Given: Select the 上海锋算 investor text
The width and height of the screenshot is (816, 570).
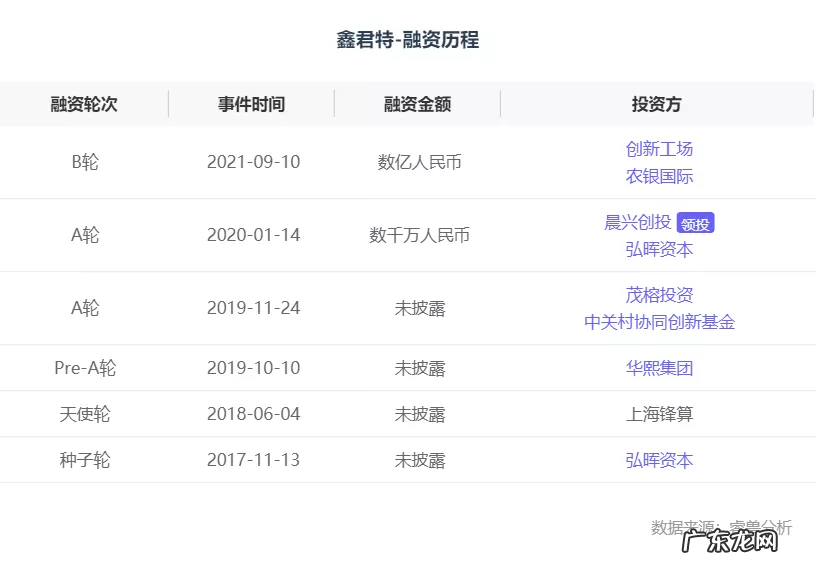Looking at the screenshot, I should click(659, 414).
